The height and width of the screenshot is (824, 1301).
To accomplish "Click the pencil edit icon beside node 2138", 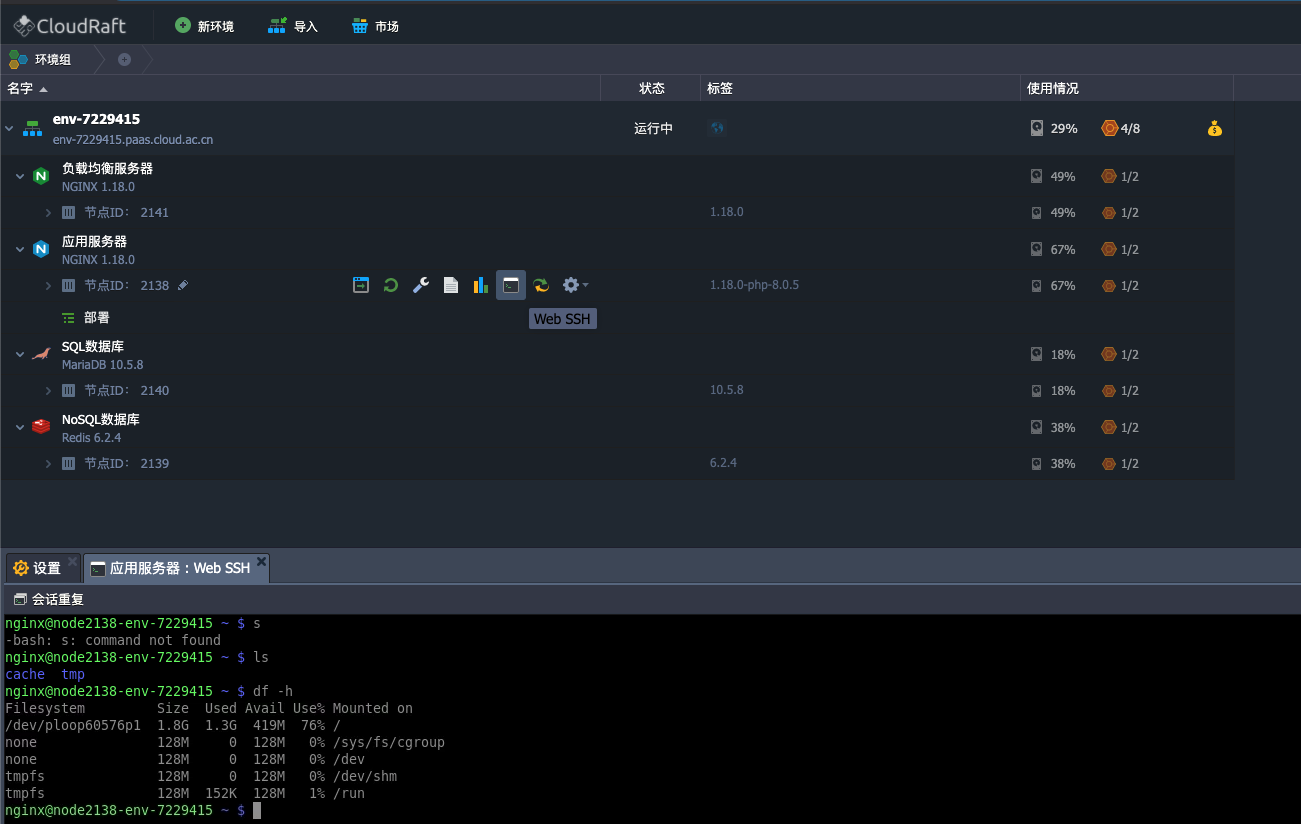I will pos(182,285).
